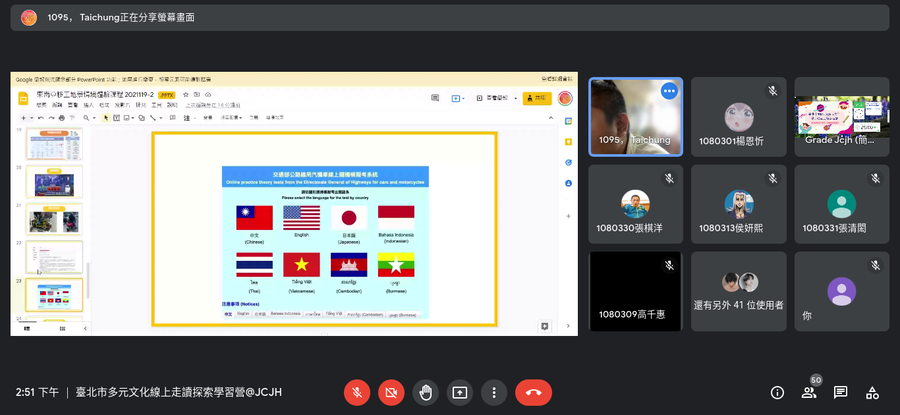
Task: Unmute the microphone in the call bar
Action: pos(357,392)
